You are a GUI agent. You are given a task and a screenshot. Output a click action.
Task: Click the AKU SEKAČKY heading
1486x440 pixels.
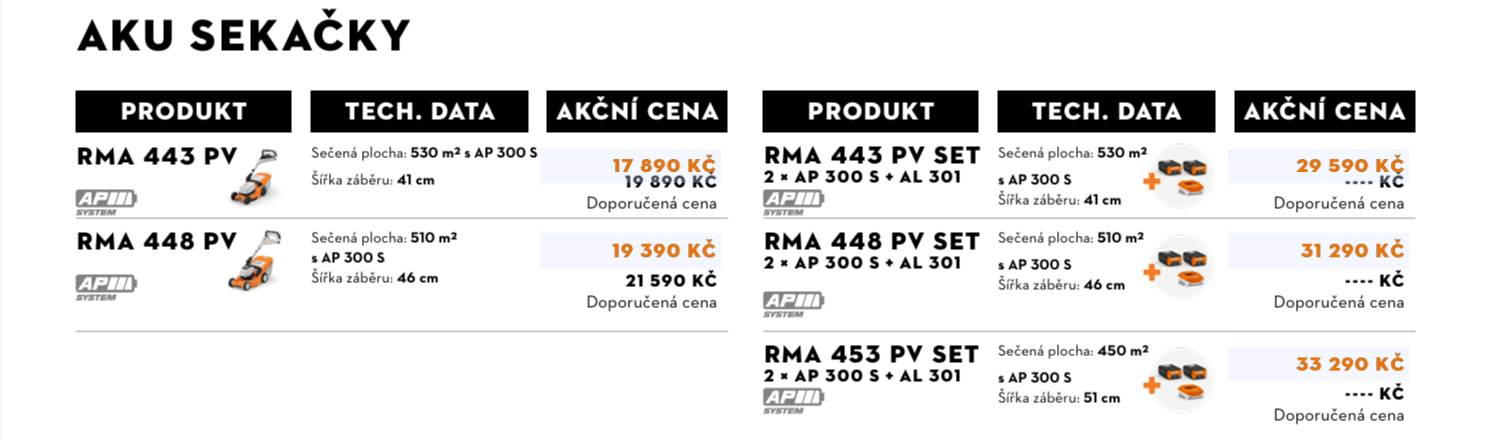click(x=244, y=36)
